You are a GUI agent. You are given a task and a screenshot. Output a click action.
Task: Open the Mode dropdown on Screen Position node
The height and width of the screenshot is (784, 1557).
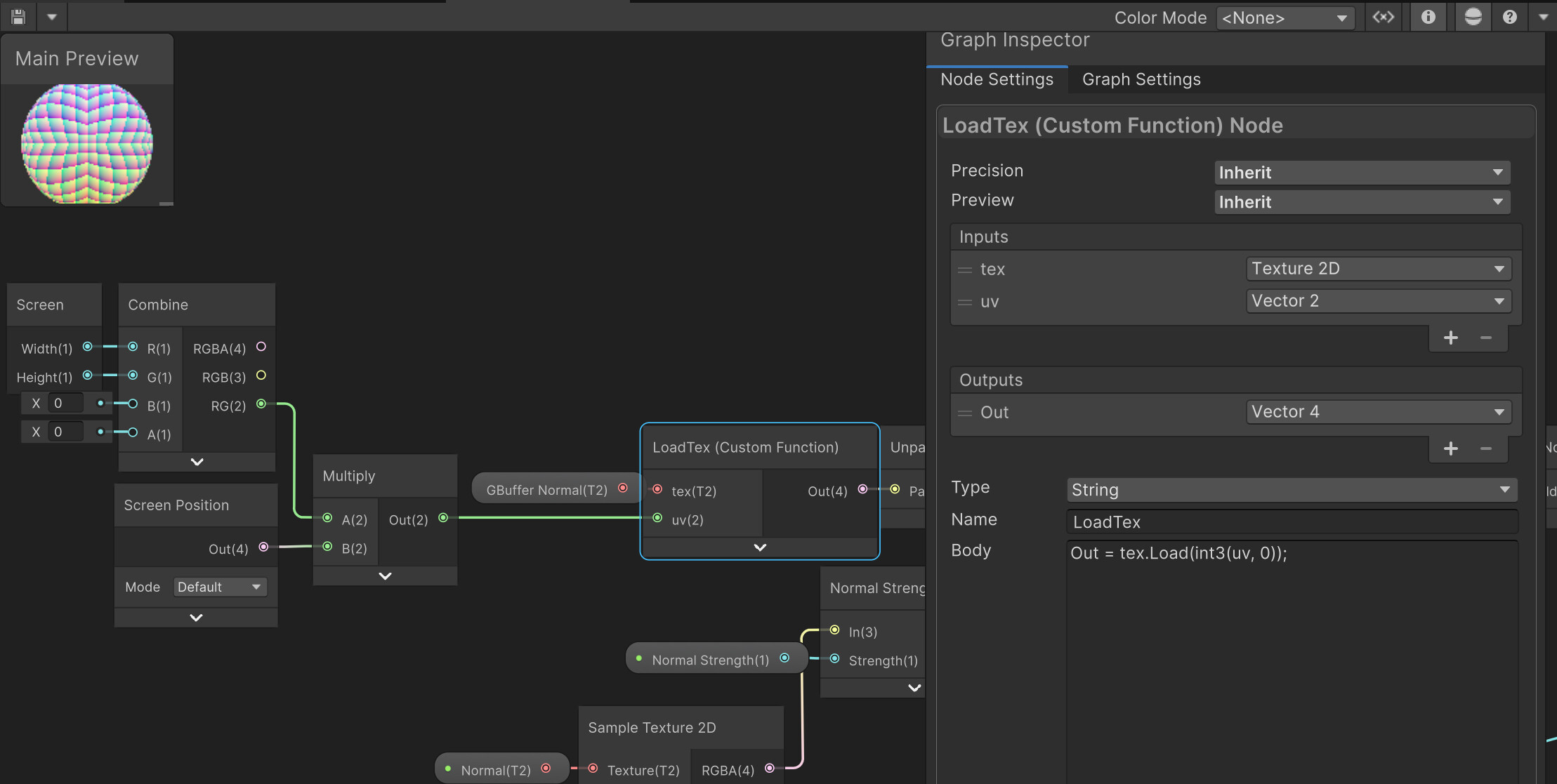220,586
